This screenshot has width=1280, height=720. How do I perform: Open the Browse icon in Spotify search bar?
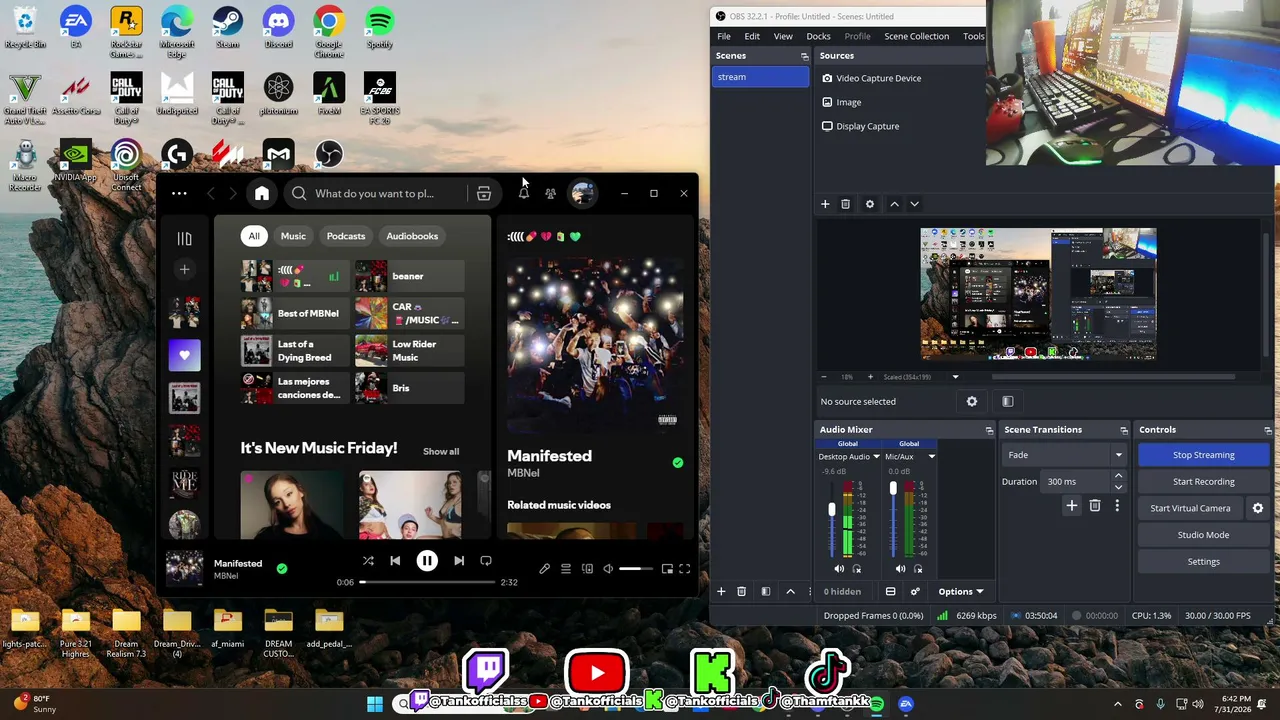click(x=484, y=194)
